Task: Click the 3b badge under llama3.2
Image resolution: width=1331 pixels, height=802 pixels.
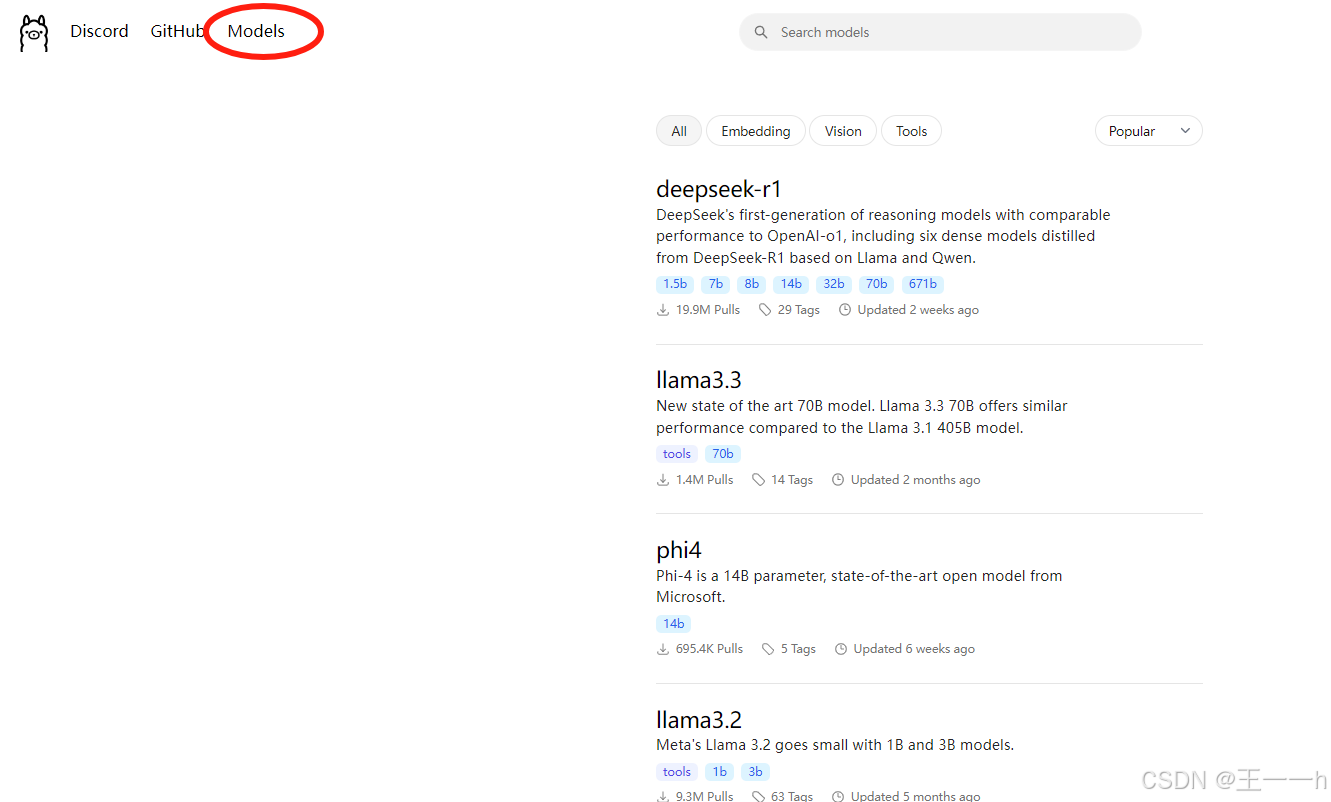Action: click(x=755, y=772)
